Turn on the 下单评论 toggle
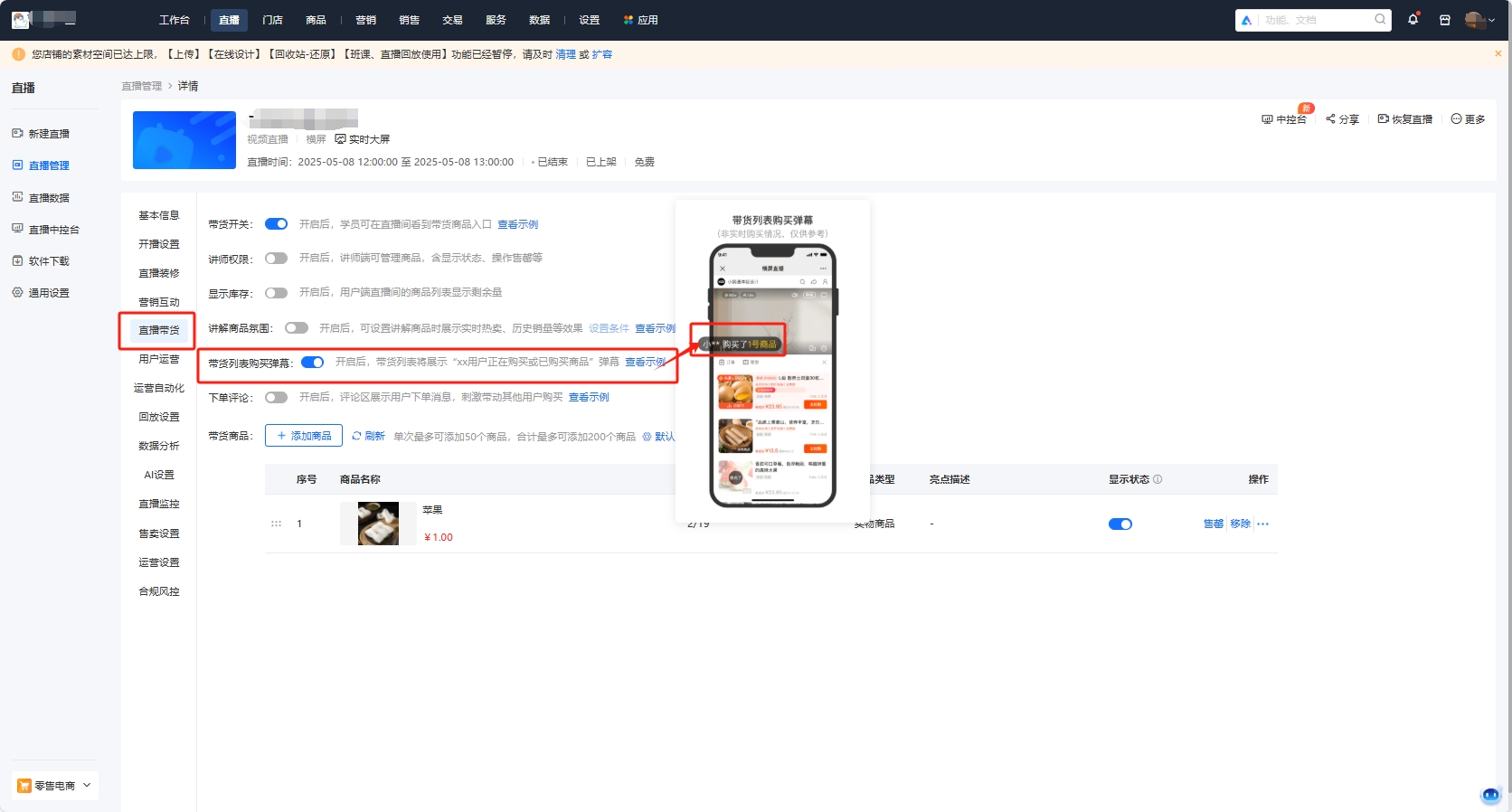The image size is (1512, 812). pos(276,398)
